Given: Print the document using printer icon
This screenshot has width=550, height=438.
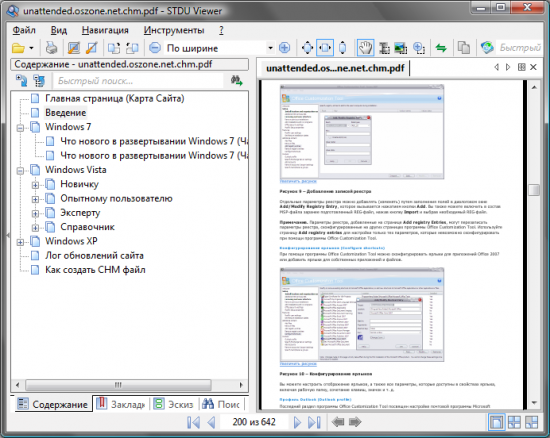Looking at the screenshot, I should (x=52, y=48).
